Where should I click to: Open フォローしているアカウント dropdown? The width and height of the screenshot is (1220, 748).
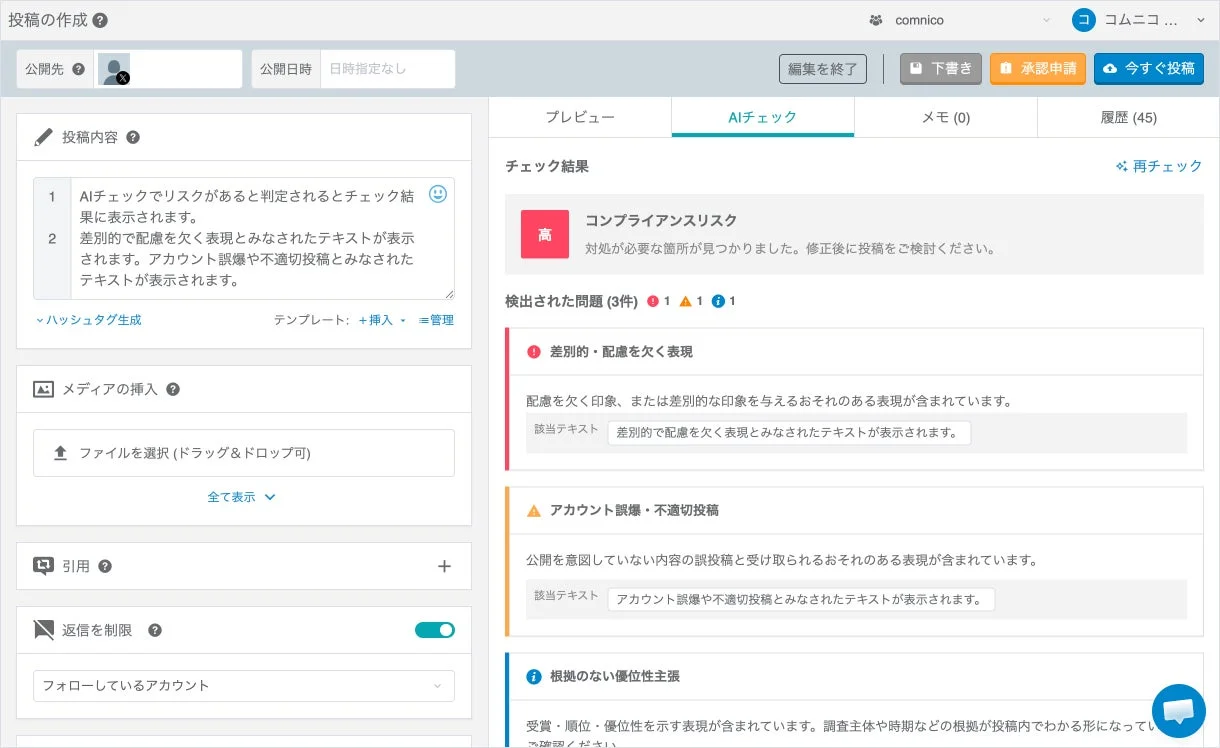tap(244, 686)
